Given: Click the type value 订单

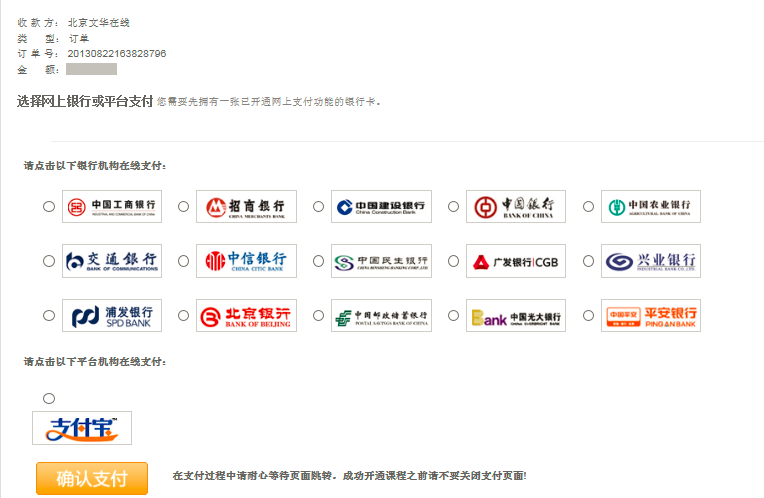Looking at the screenshot, I should click(79, 38).
